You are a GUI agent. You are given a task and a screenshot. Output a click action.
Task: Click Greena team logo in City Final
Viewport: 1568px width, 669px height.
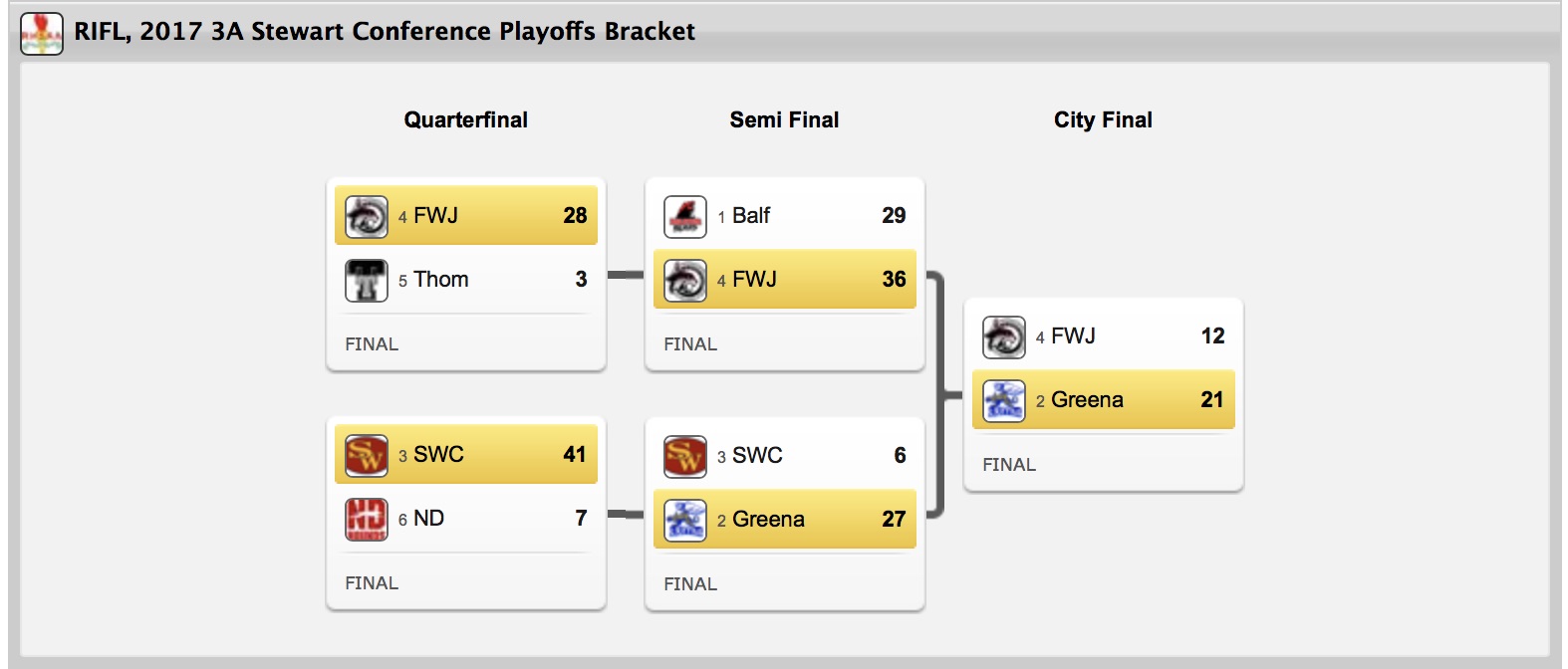tap(1003, 400)
